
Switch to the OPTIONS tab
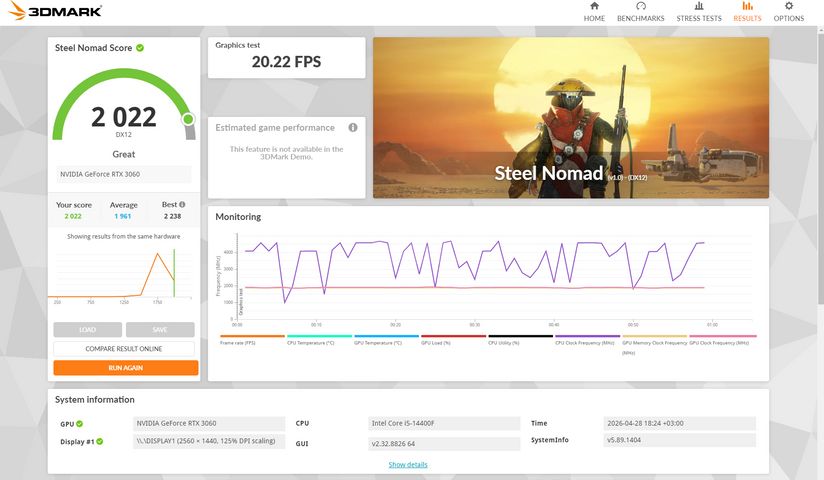(x=789, y=18)
